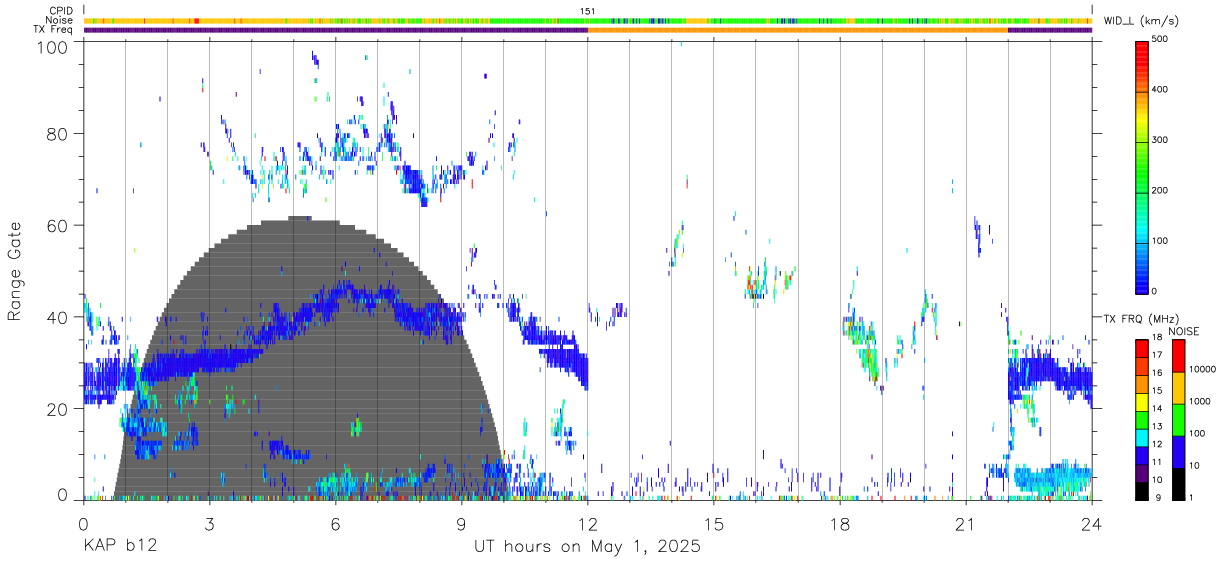Click the 1000 tick on NOISE legend
This screenshot has height=567, width=1228.
point(1200,401)
